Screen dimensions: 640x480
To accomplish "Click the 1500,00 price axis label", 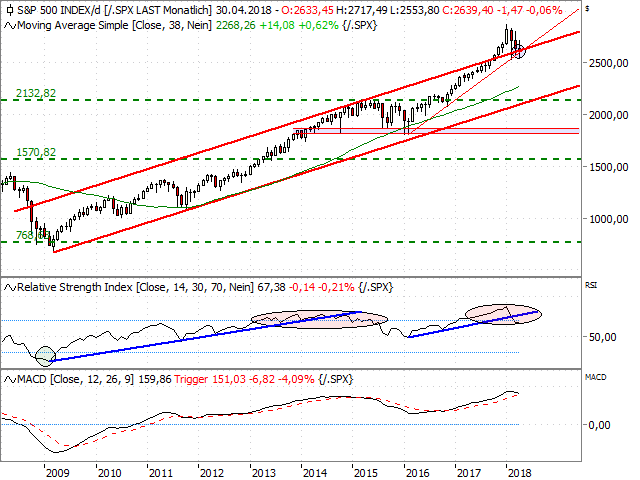I will point(608,167).
